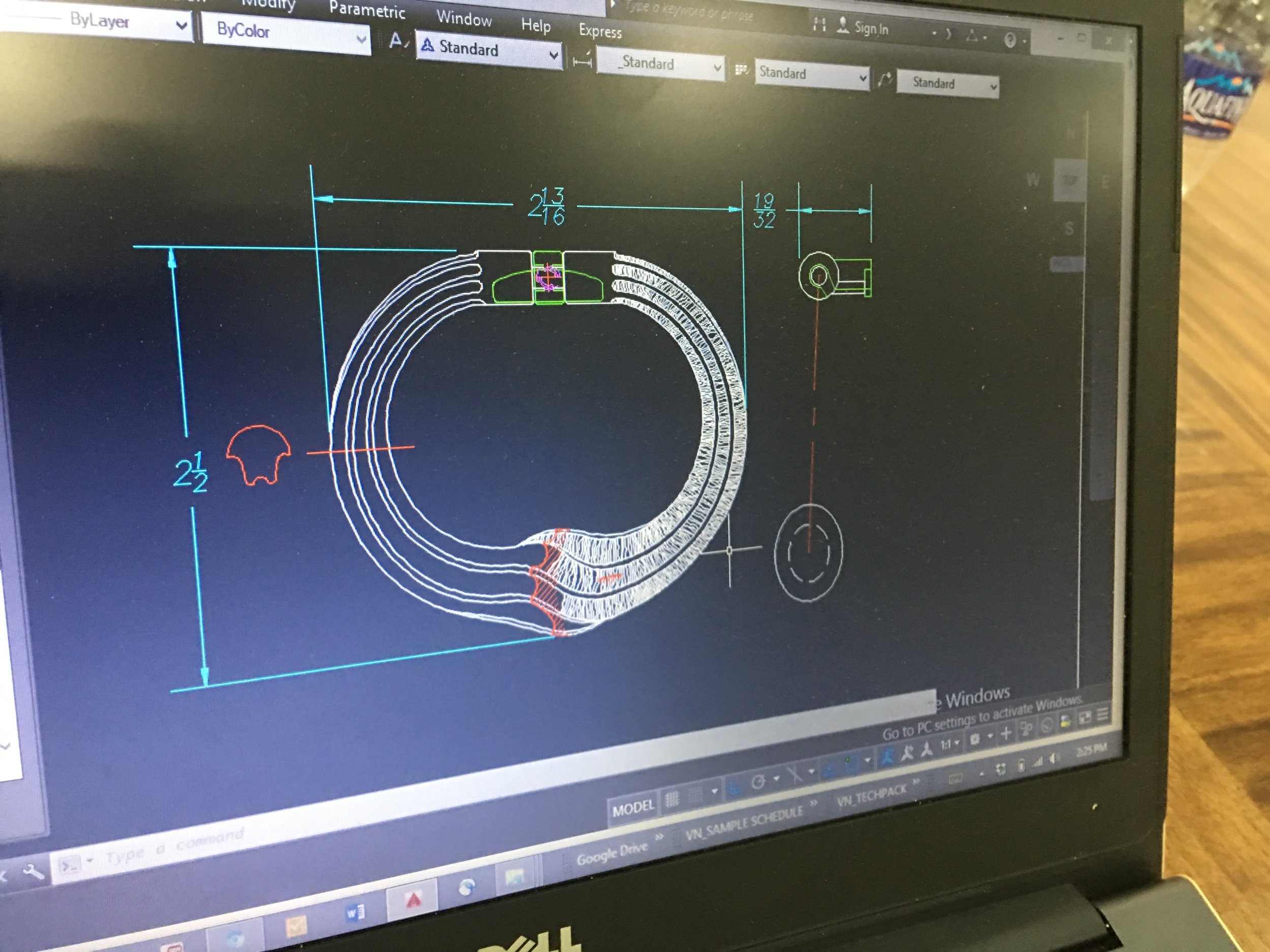
Task: Toggle ortho mode in status bar
Action: pyautogui.click(x=735, y=787)
